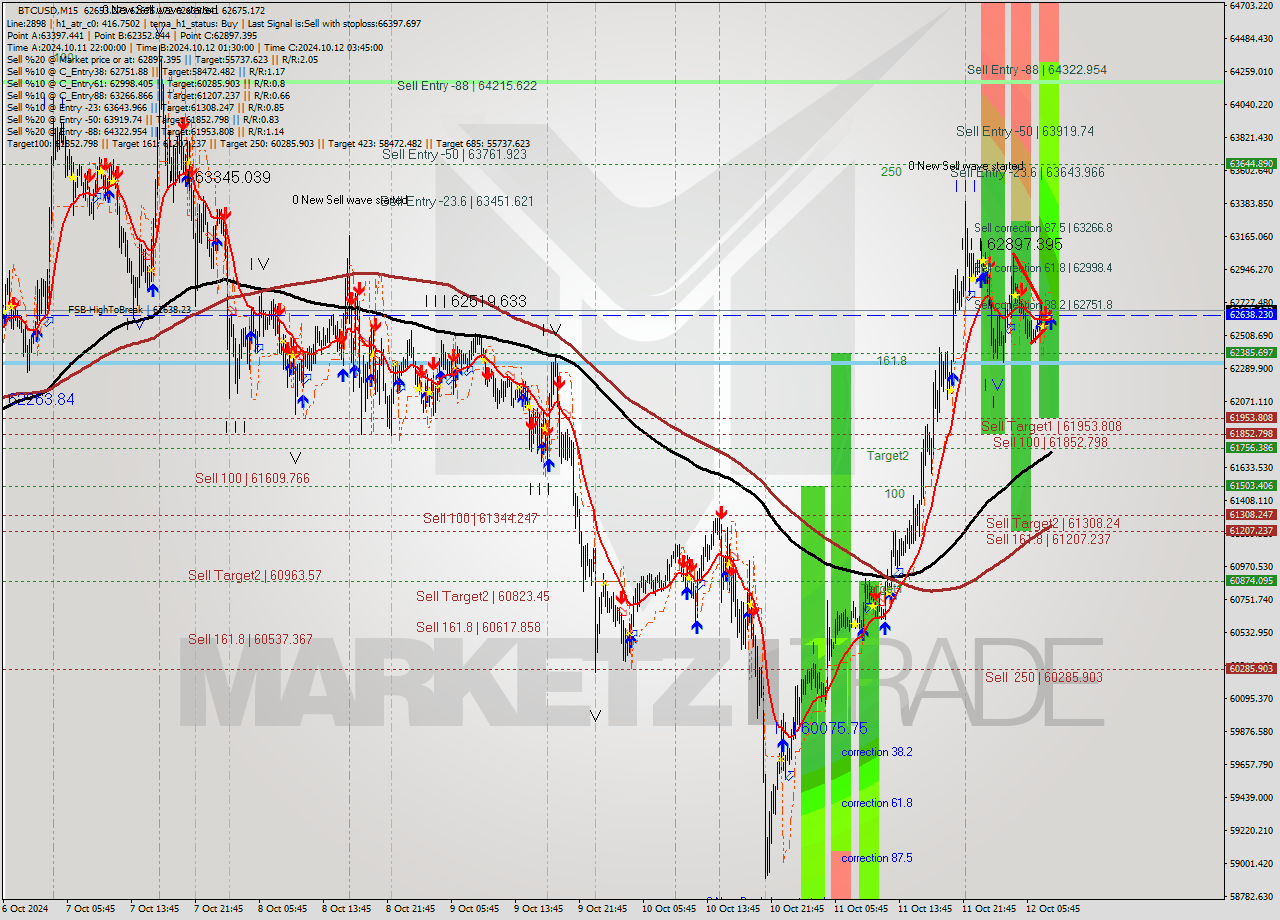Select the green 61756.386 price axis tag
1280x920 pixels.
pos(1251,447)
